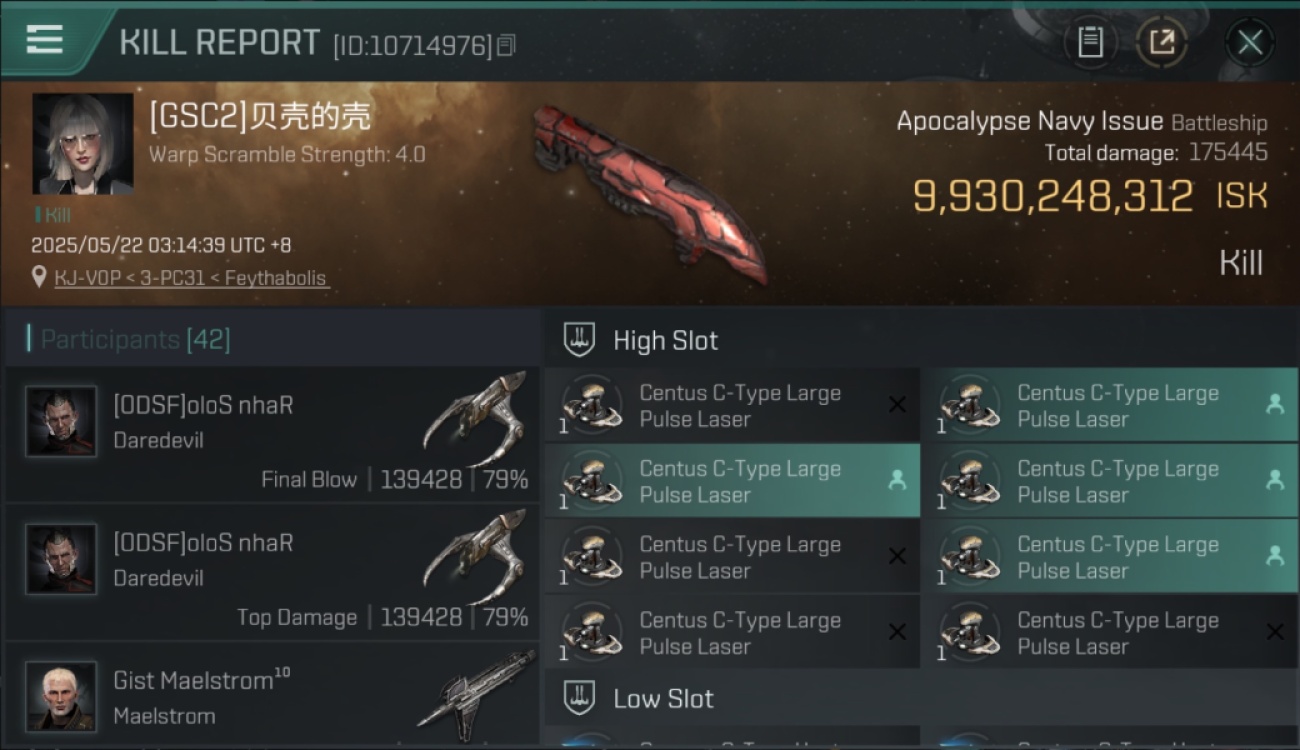Copy the kill report ID

pyautogui.click(x=507, y=45)
